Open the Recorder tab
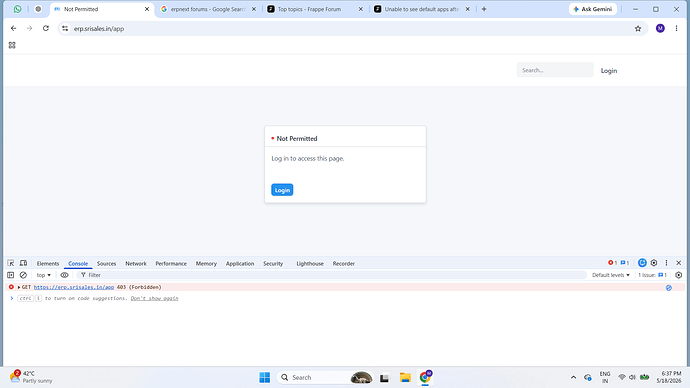 (x=344, y=264)
